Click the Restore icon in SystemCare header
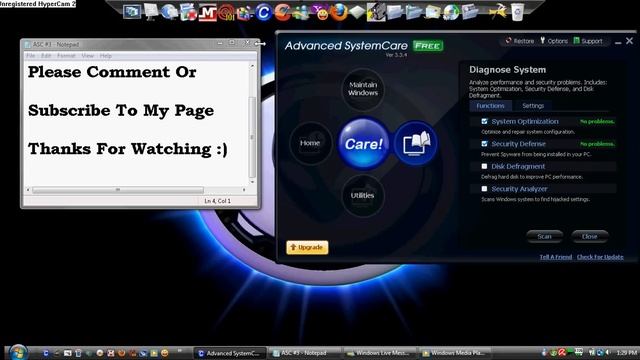This screenshot has height=360, width=640. [x=520, y=41]
